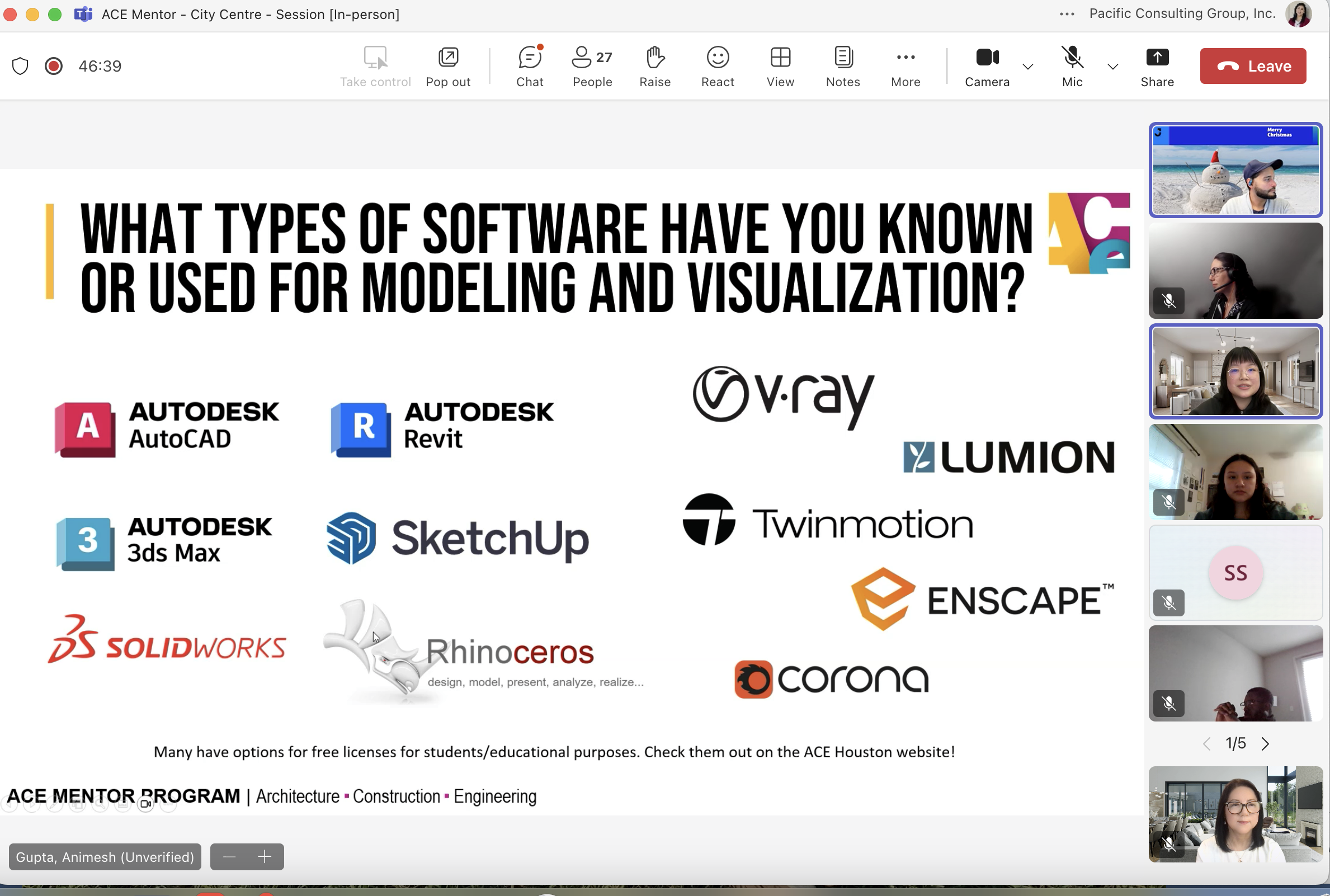
Task: Select the participant wearing a headset video
Action: tap(1235, 271)
